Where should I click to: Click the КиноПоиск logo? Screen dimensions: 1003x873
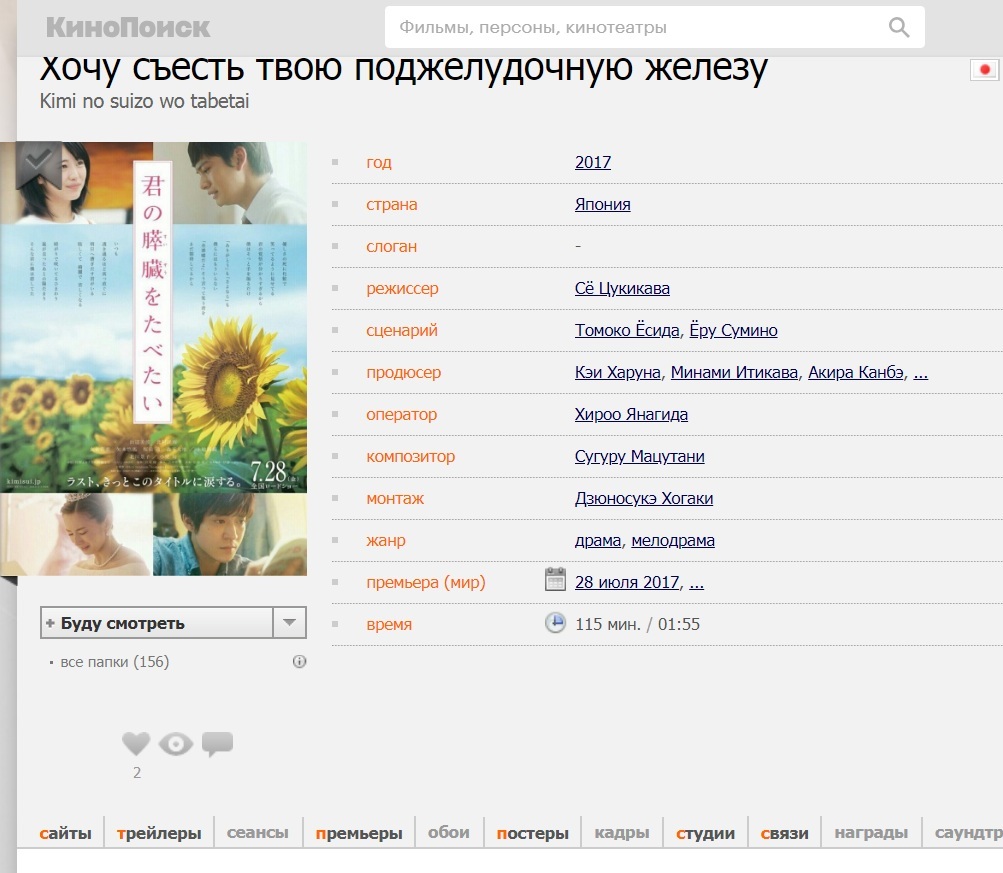tap(128, 28)
